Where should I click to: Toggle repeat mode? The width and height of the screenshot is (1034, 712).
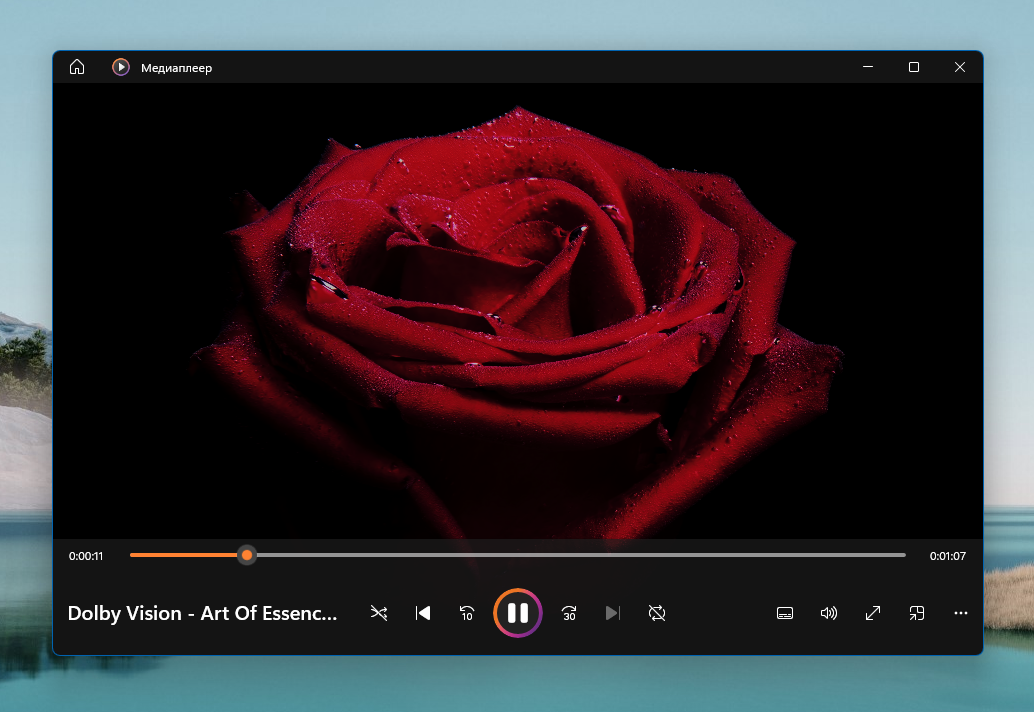pos(656,613)
